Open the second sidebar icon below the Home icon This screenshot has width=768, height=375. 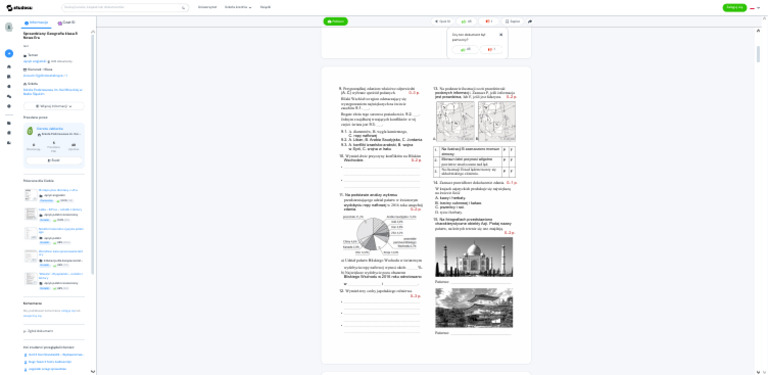[x=9, y=76]
